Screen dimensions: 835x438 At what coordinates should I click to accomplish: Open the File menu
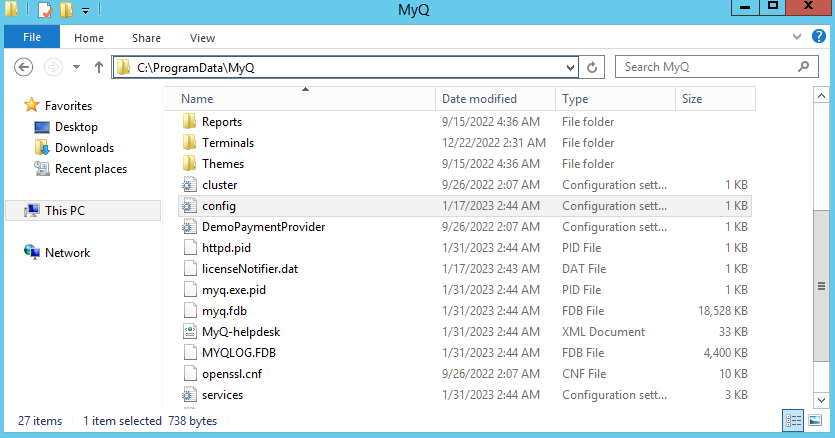point(31,37)
